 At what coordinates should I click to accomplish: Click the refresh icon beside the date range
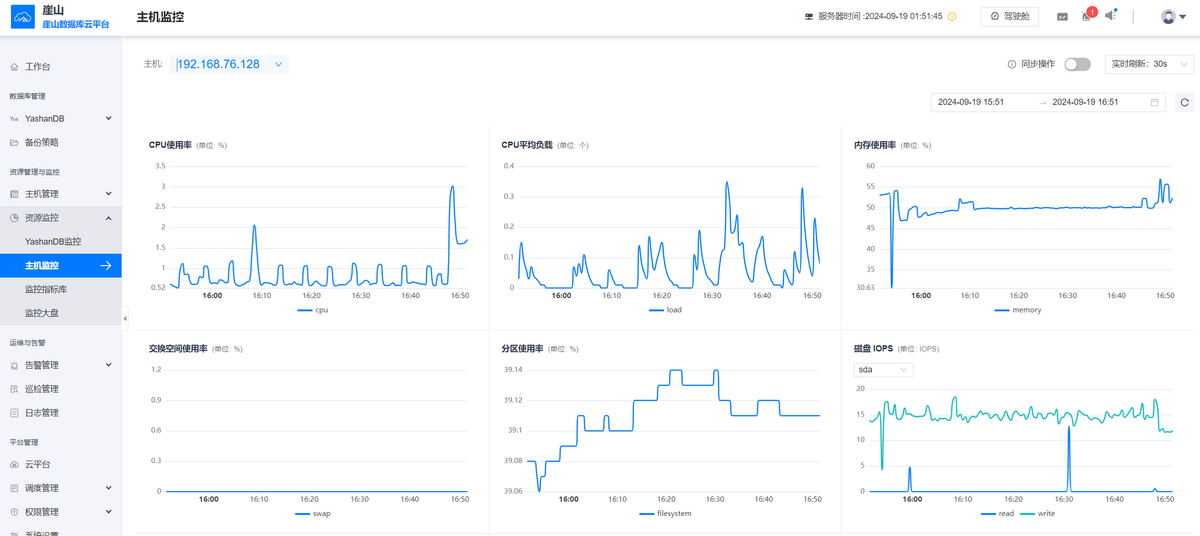tap(1184, 102)
